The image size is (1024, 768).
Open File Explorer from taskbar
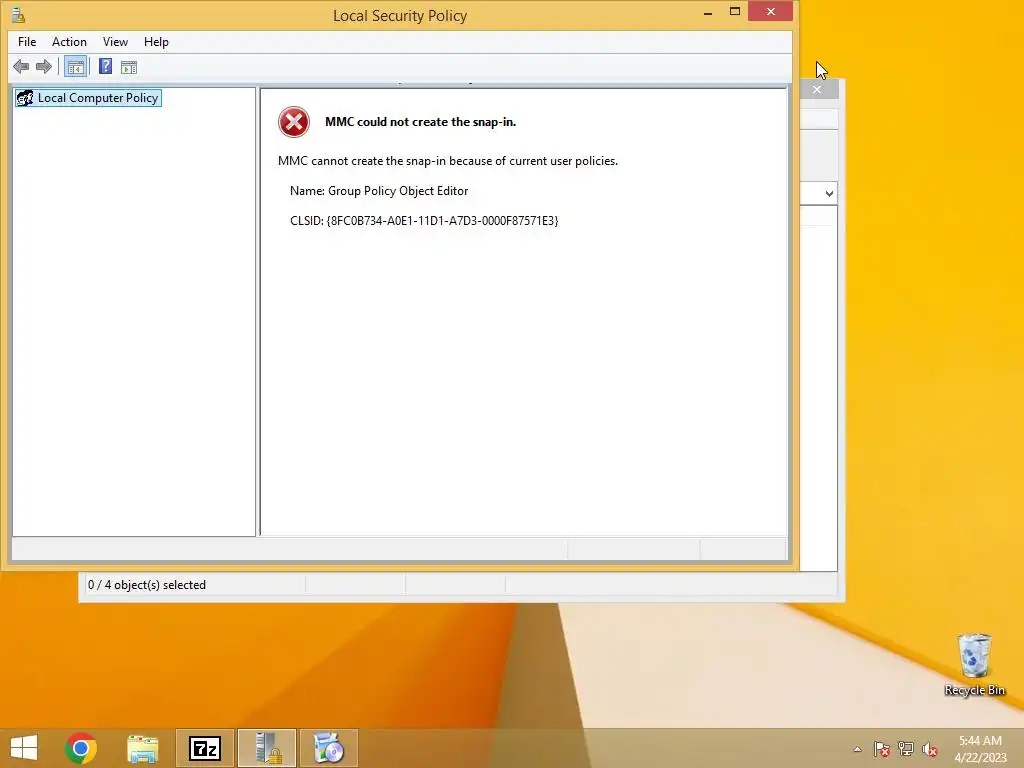coord(142,748)
